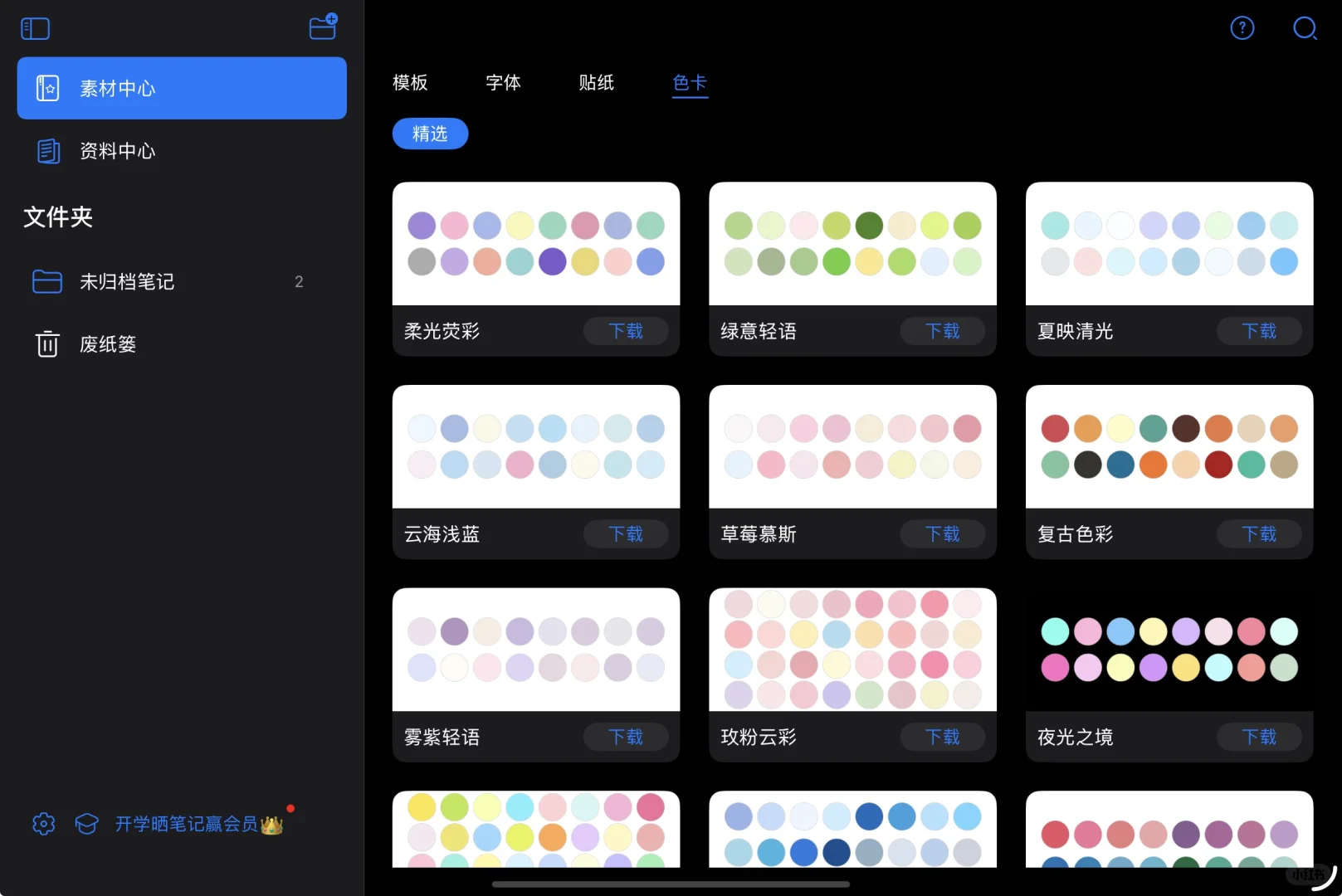Download the 复古色彩 color card
Image resolution: width=1342 pixels, height=896 pixels.
(x=1259, y=534)
